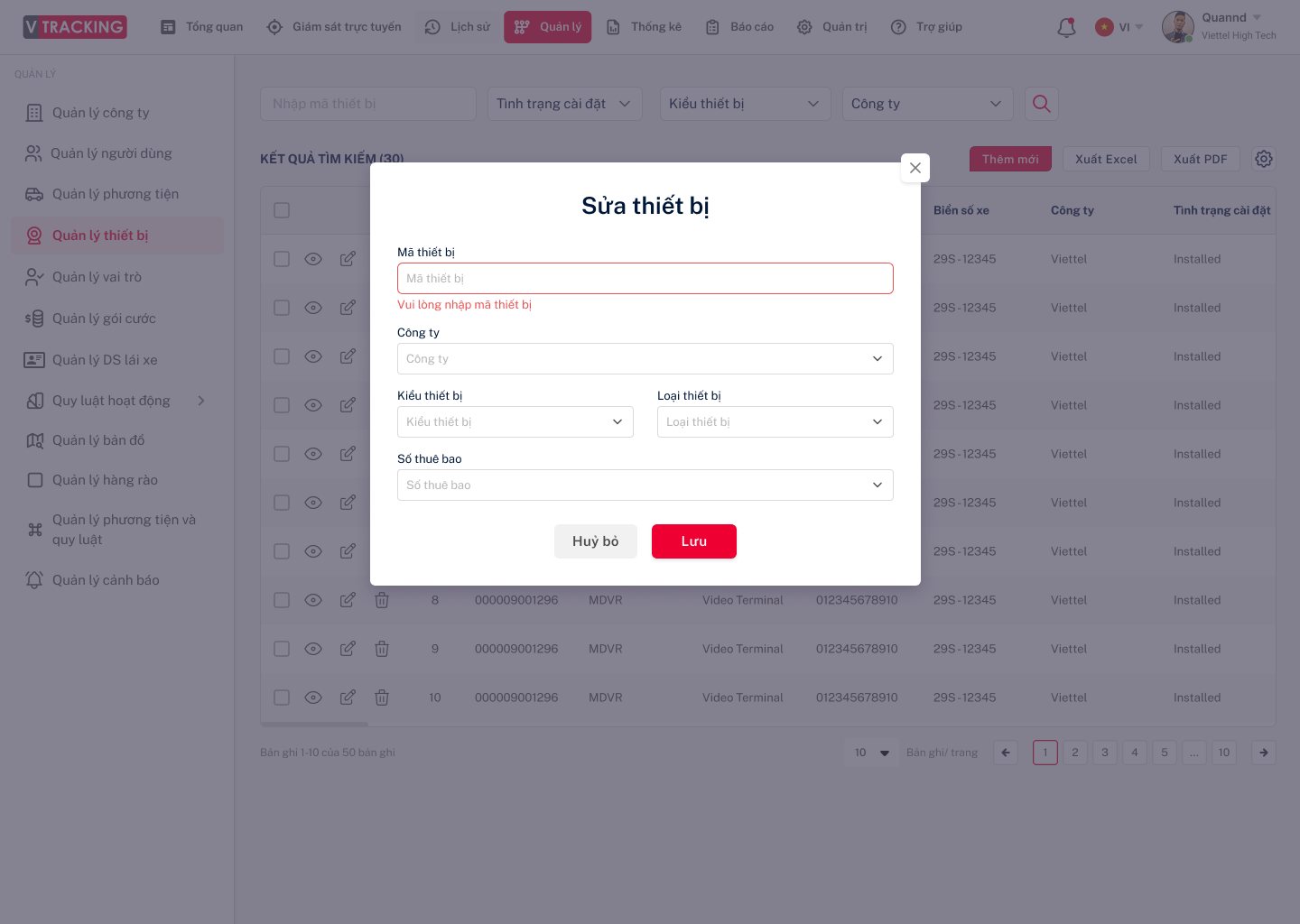Change records-per-page dropdown showing 10

[872, 753]
